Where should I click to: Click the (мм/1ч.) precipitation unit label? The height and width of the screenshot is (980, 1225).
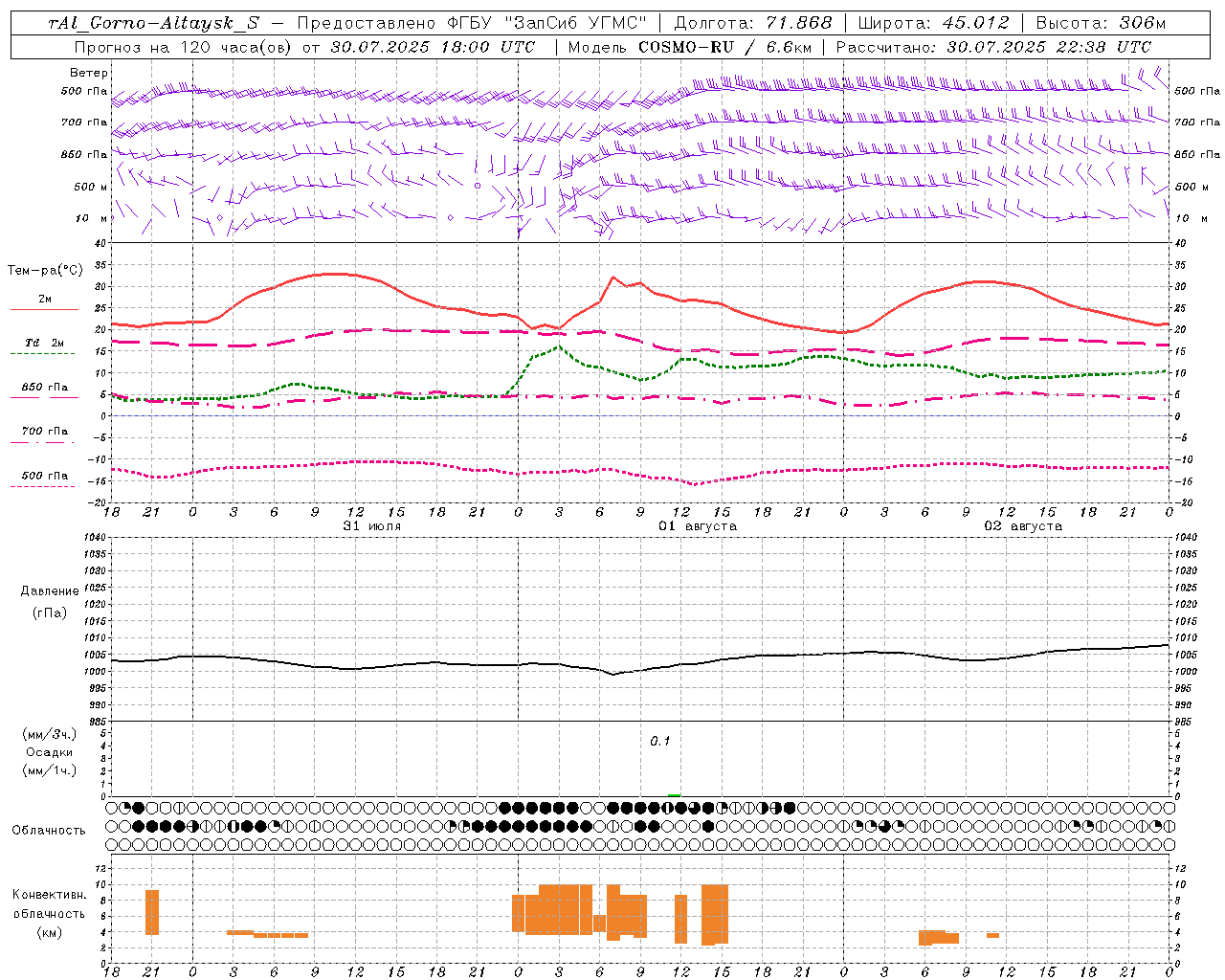click(x=49, y=770)
